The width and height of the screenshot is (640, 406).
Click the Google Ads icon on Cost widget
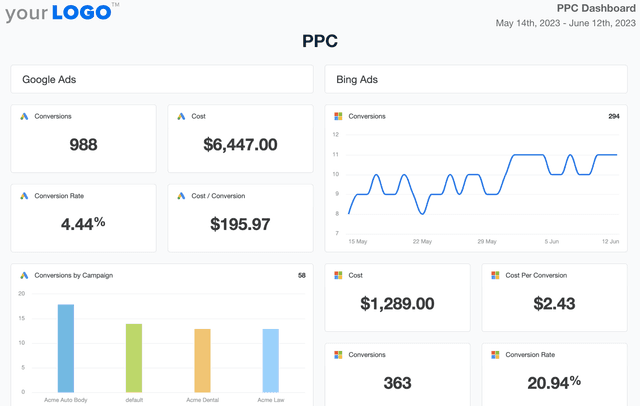pos(181,116)
